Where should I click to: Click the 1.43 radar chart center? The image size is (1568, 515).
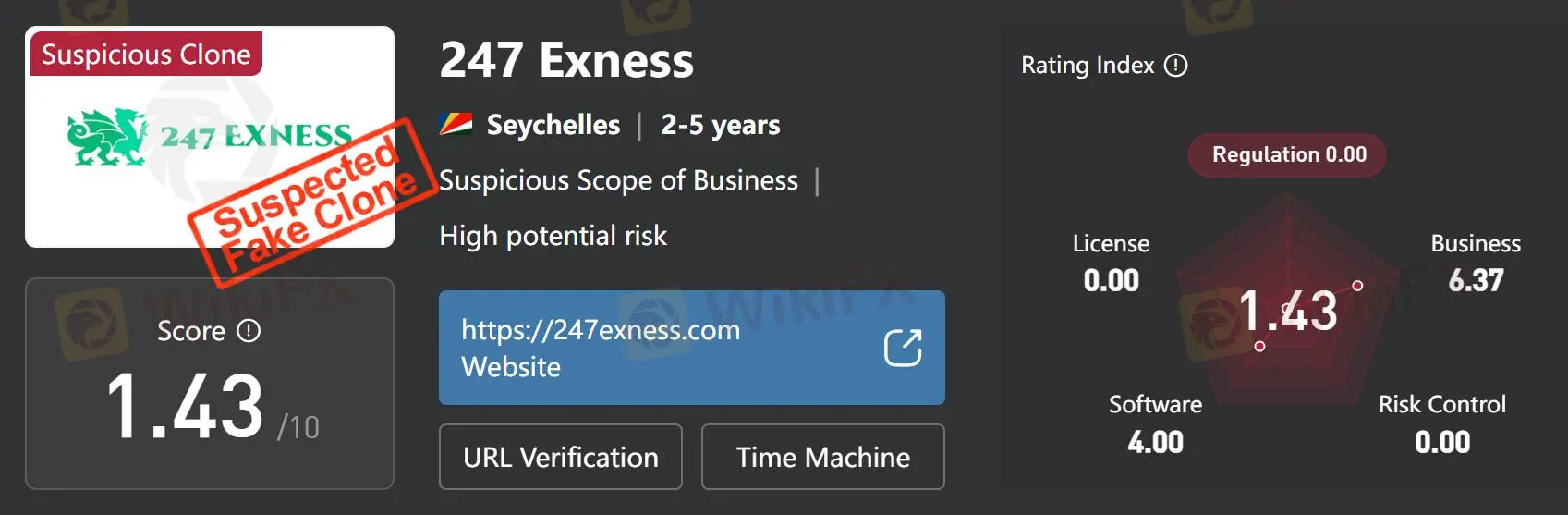click(1287, 311)
